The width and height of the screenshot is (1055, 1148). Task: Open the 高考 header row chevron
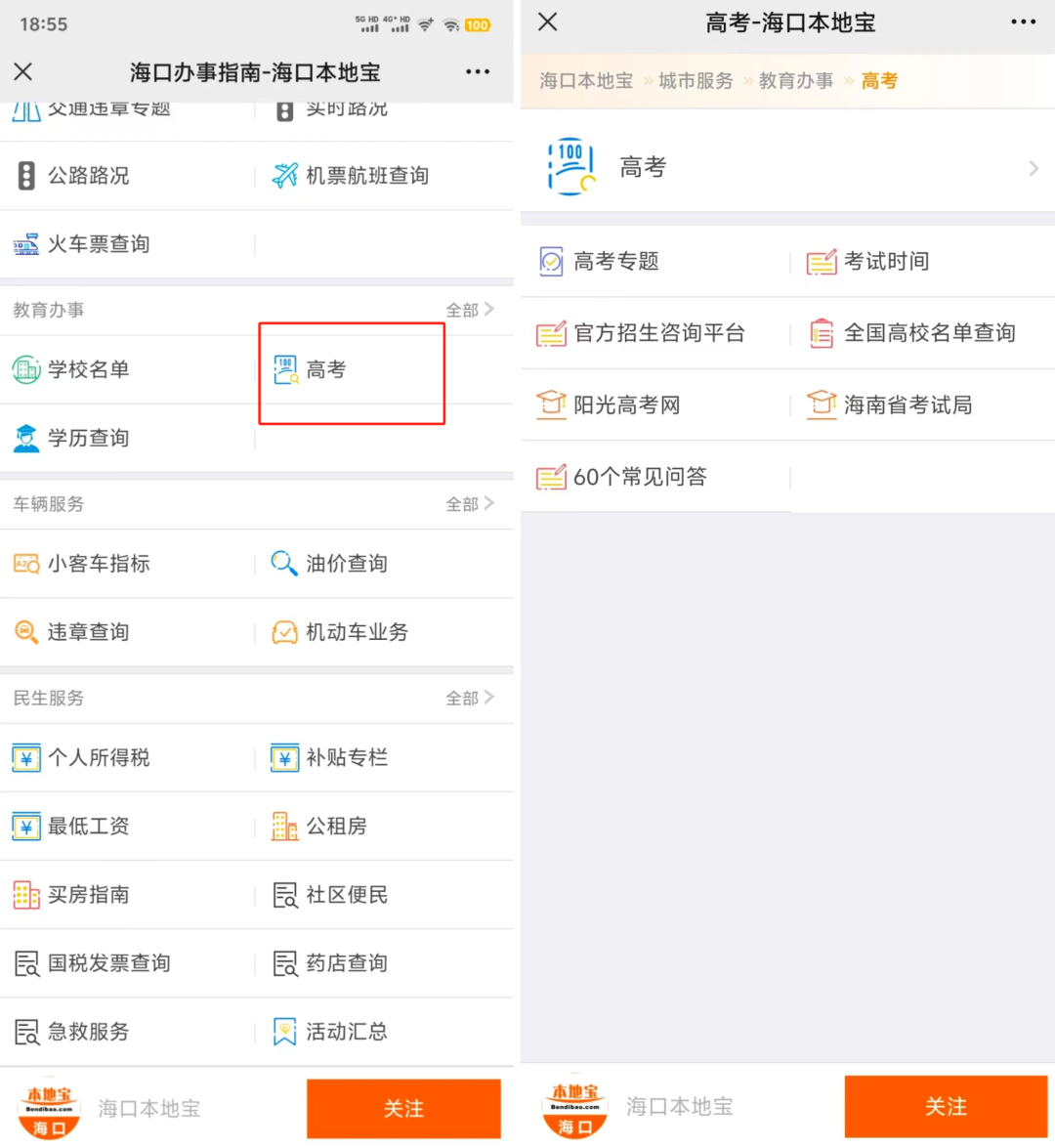point(1034,168)
